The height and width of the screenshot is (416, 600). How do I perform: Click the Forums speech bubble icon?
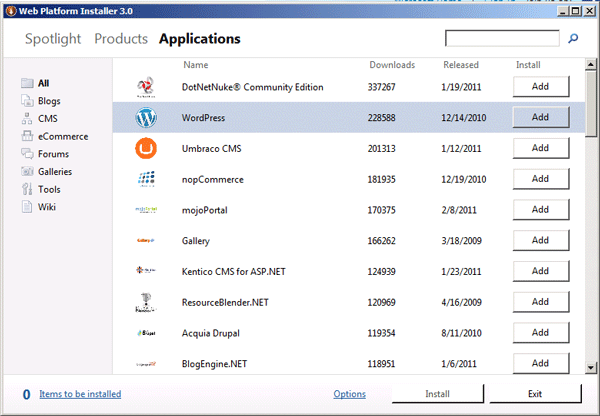click(27, 153)
